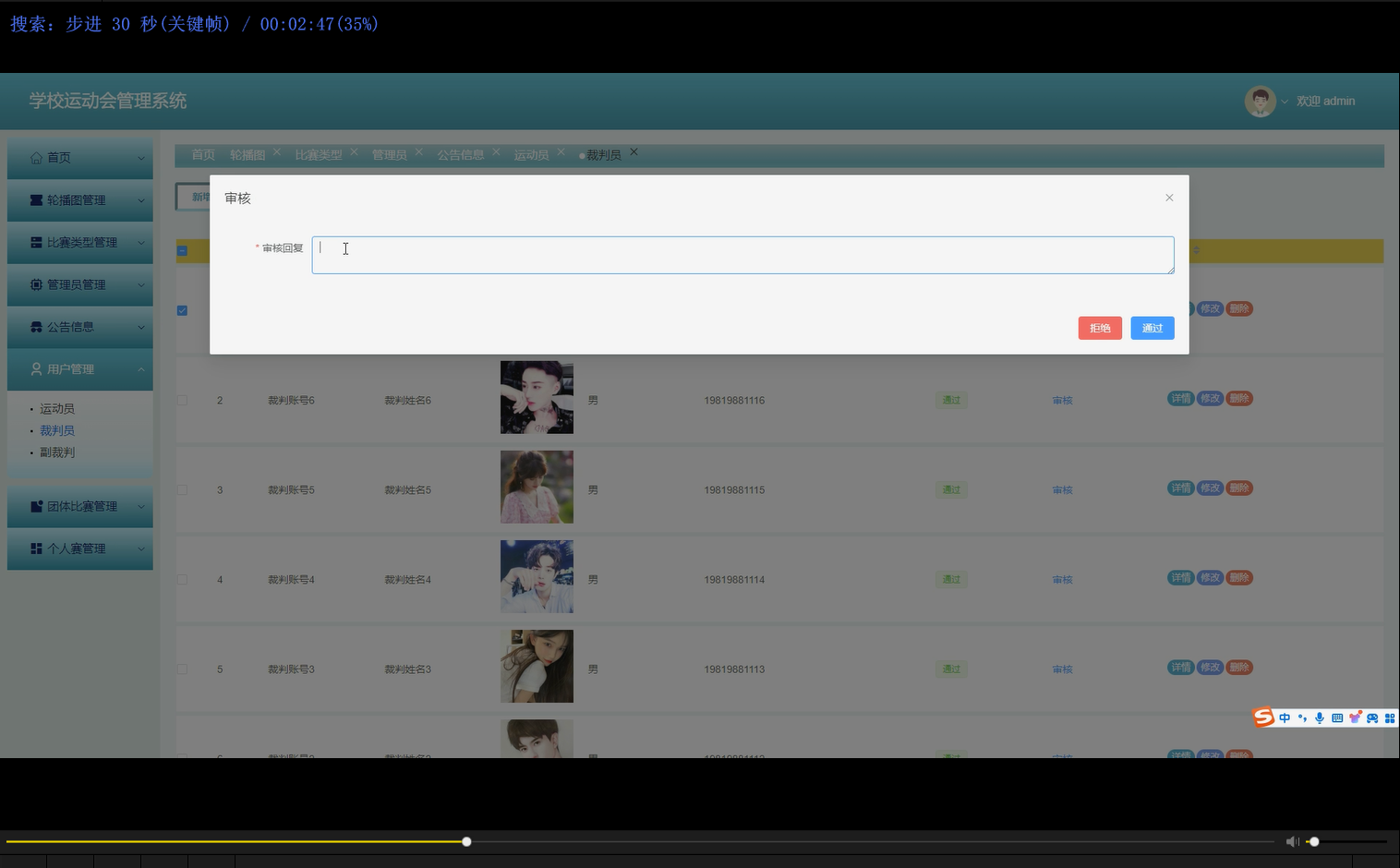The image size is (1400, 868).
Task: Click the 用户管理 person icon
Action: [x=36, y=369]
